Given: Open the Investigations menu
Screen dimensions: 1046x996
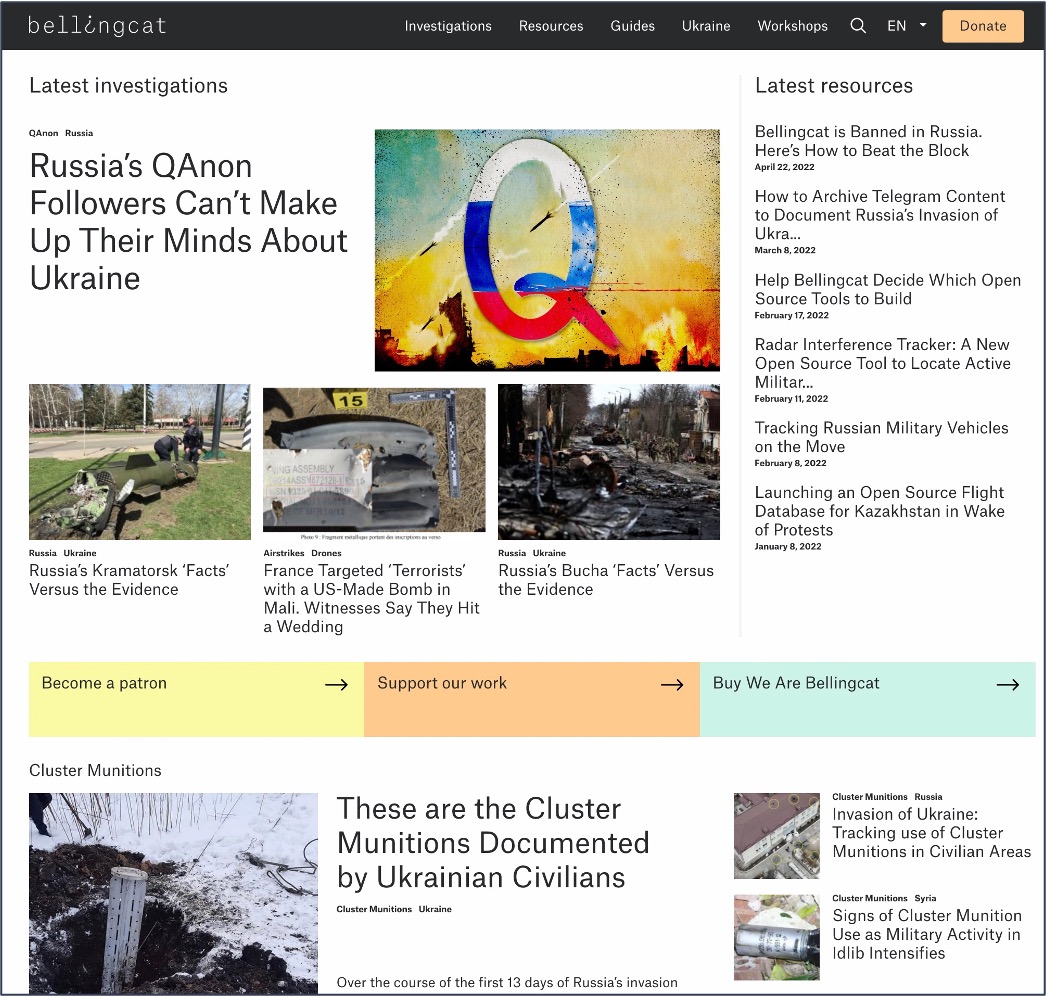Looking at the screenshot, I should pyautogui.click(x=448, y=26).
